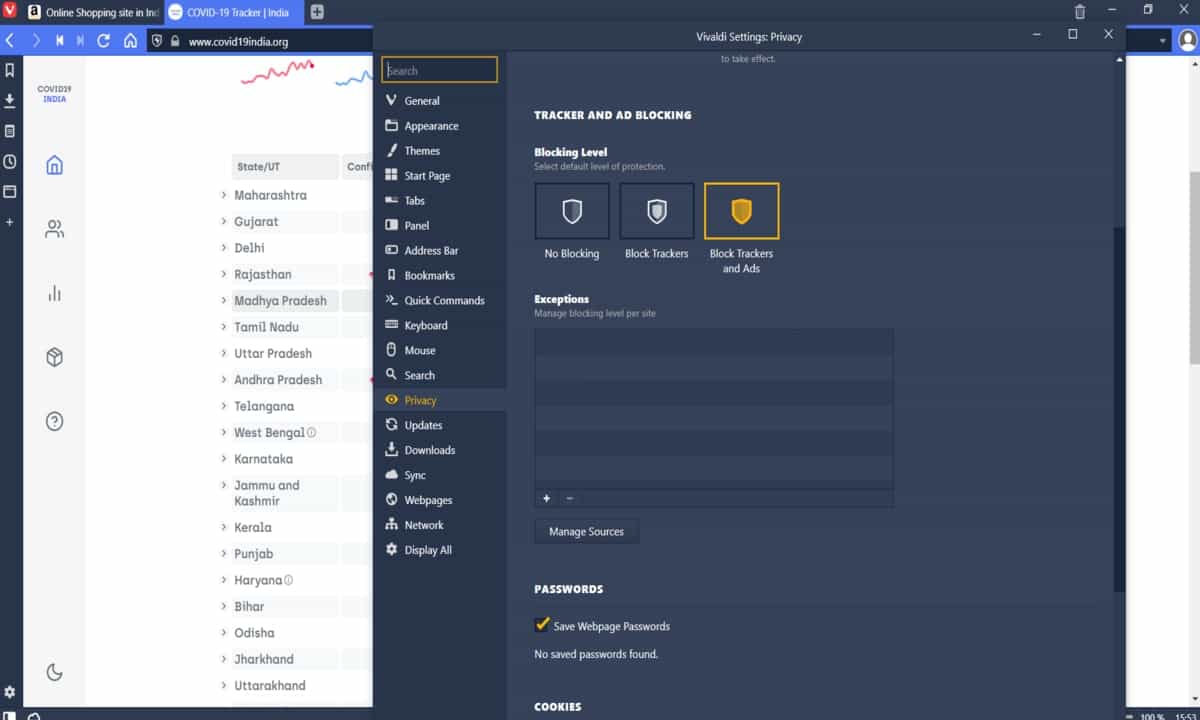1200x720 pixels.
Task: Open the new tab plus button
Action: pos(317,12)
